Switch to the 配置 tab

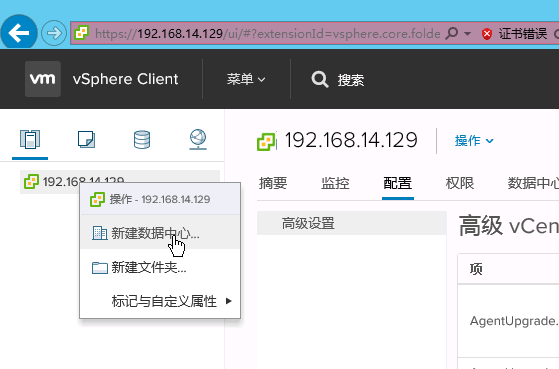(398, 183)
